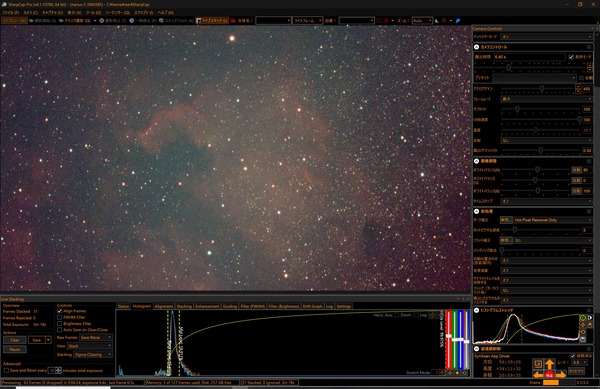This screenshot has height=389, width=600.
Task: Click the Save button in Live Stacking
Action: pos(37,340)
